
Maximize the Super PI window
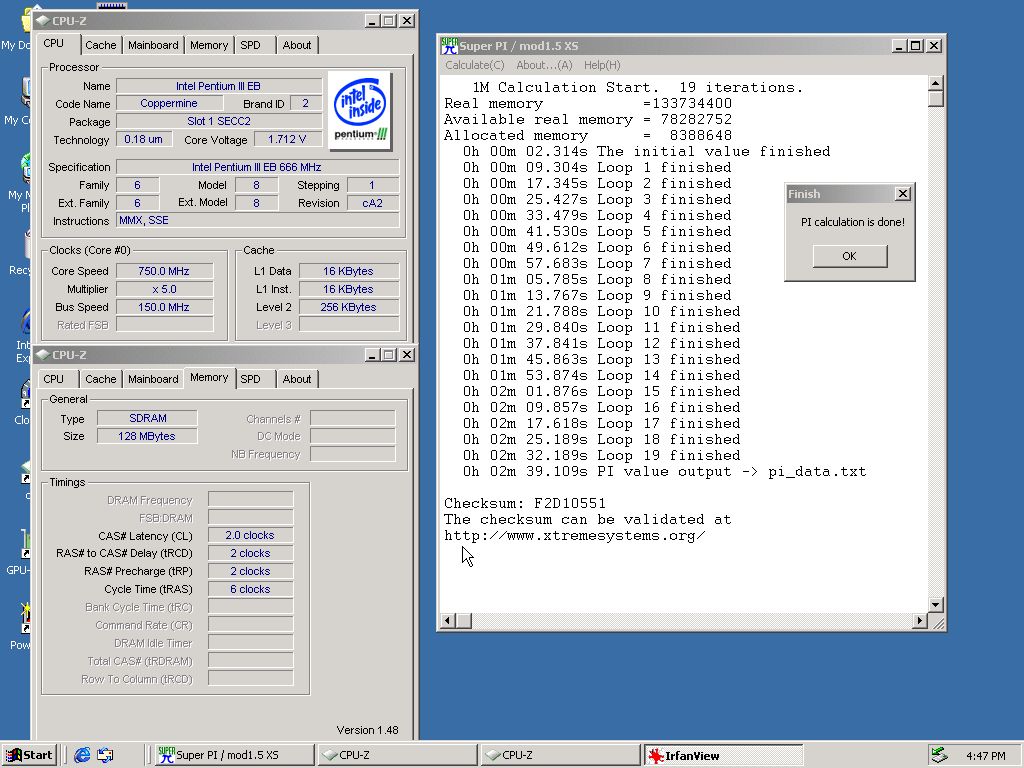point(916,46)
